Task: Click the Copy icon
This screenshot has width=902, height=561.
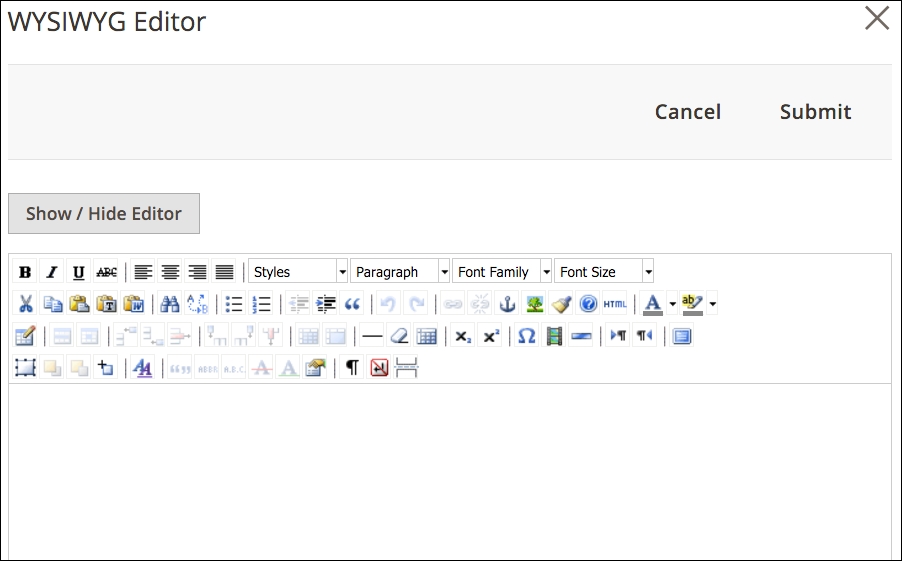Action: [52, 304]
